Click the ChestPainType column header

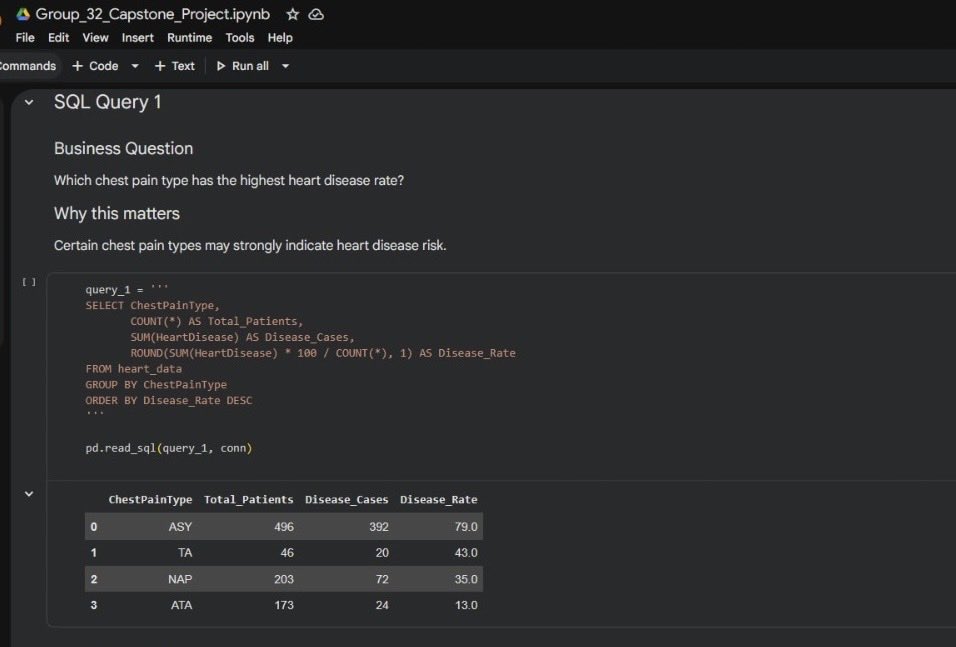[x=150, y=499]
